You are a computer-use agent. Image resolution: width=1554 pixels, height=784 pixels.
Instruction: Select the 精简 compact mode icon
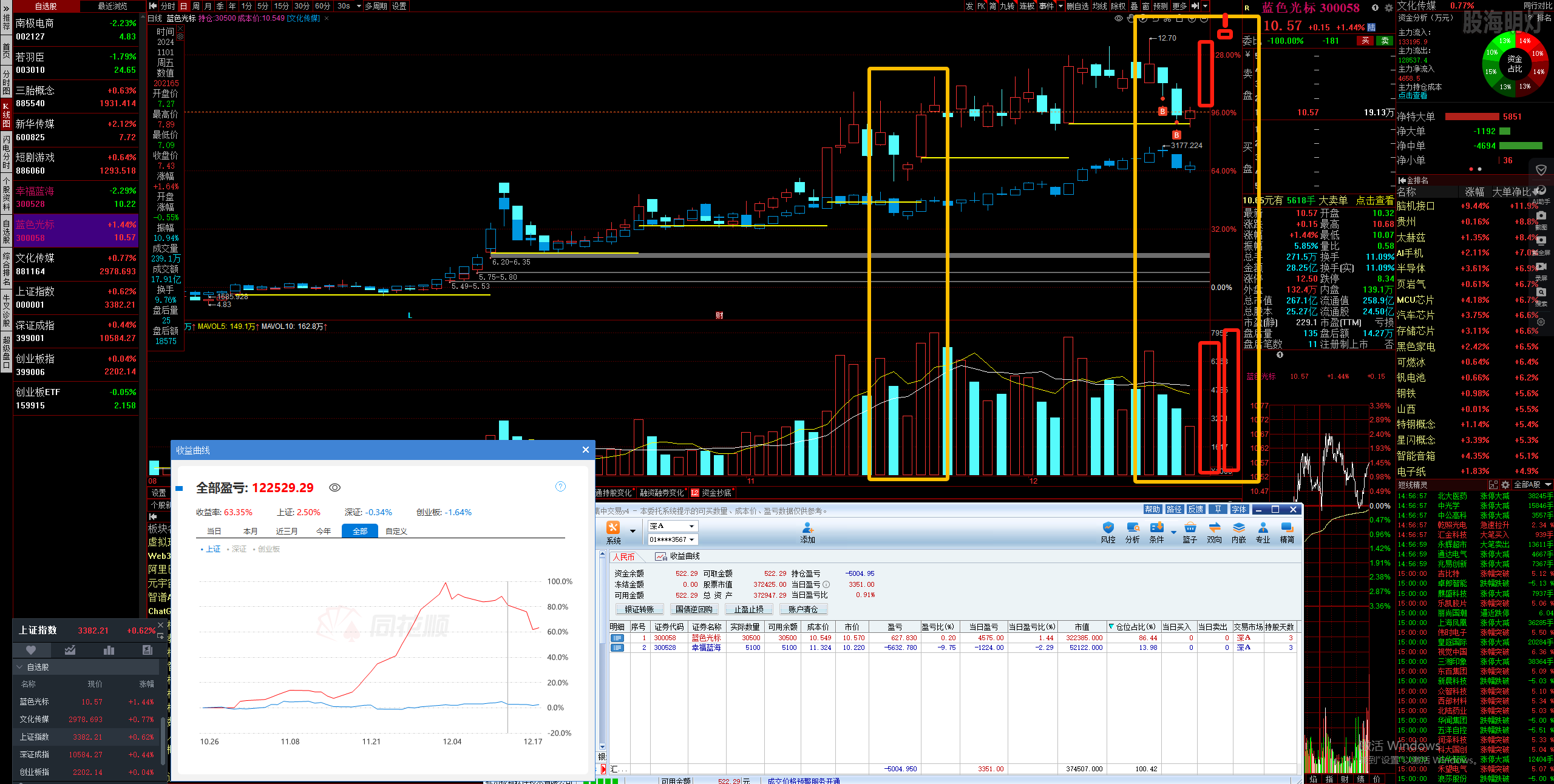pos(1287,528)
